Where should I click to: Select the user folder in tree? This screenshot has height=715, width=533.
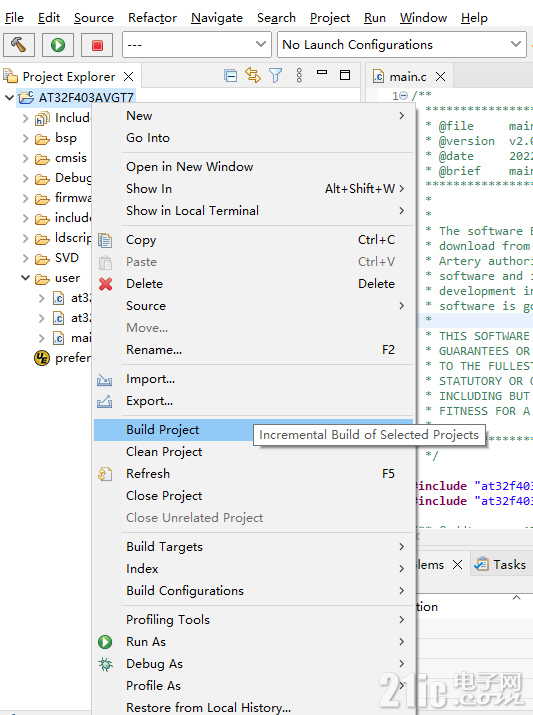tap(67, 278)
